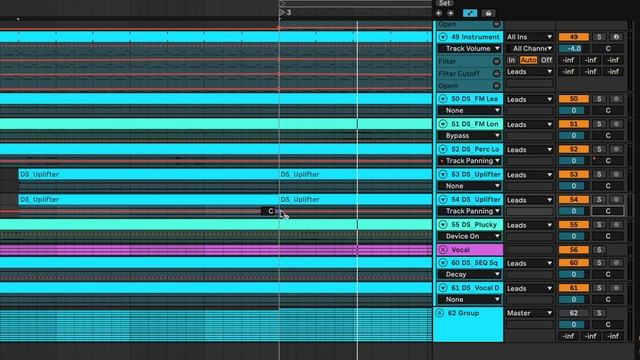The image size is (640, 360).
Task: Arm track 60 DS_SEQ Sq
Action: pyautogui.click(x=616, y=262)
